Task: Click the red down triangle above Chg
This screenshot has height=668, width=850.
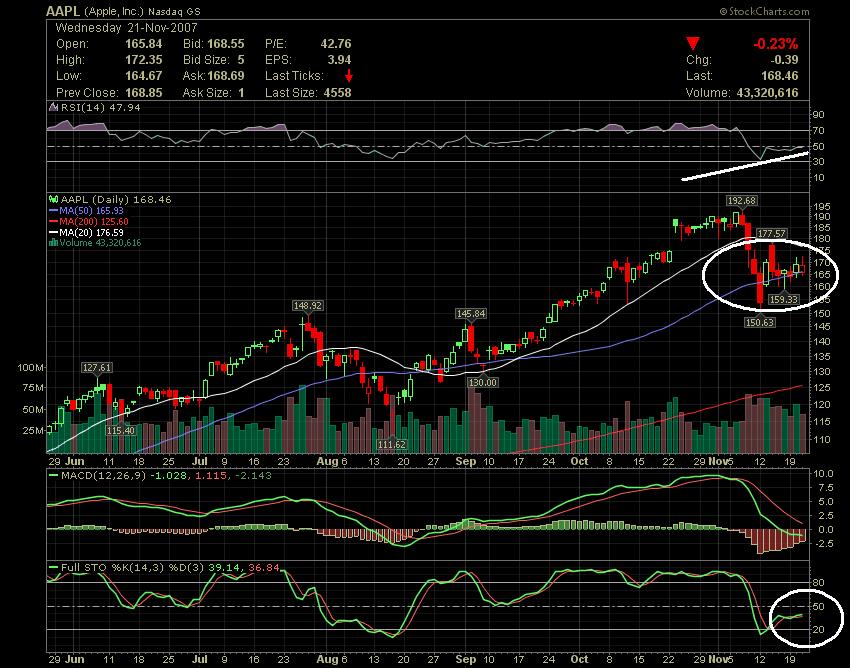Action: pyautogui.click(x=692, y=43)
